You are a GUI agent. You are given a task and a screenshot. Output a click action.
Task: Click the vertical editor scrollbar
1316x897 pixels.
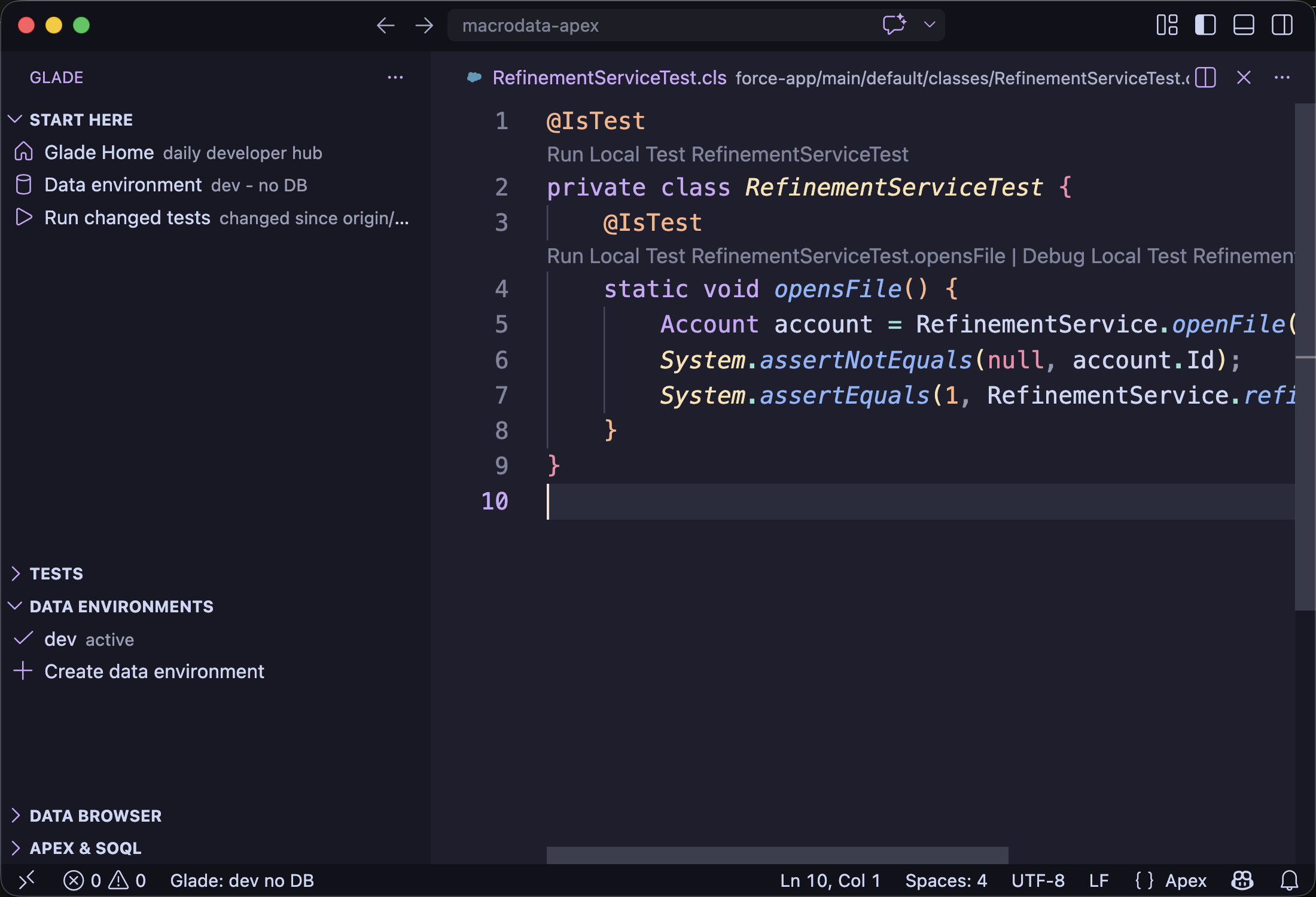(x=1305, y=356)
